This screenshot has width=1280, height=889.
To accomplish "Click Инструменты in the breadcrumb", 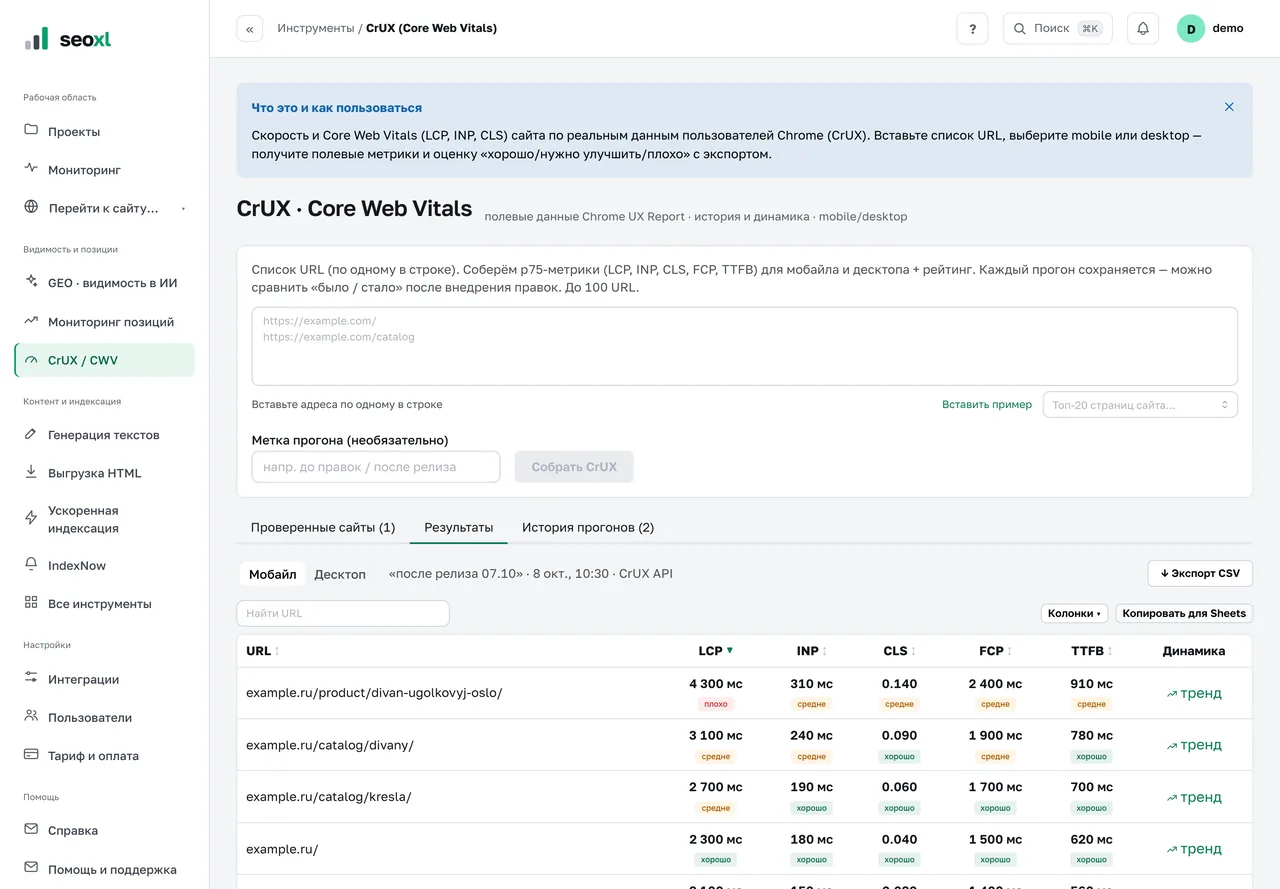I will (315, 28).
